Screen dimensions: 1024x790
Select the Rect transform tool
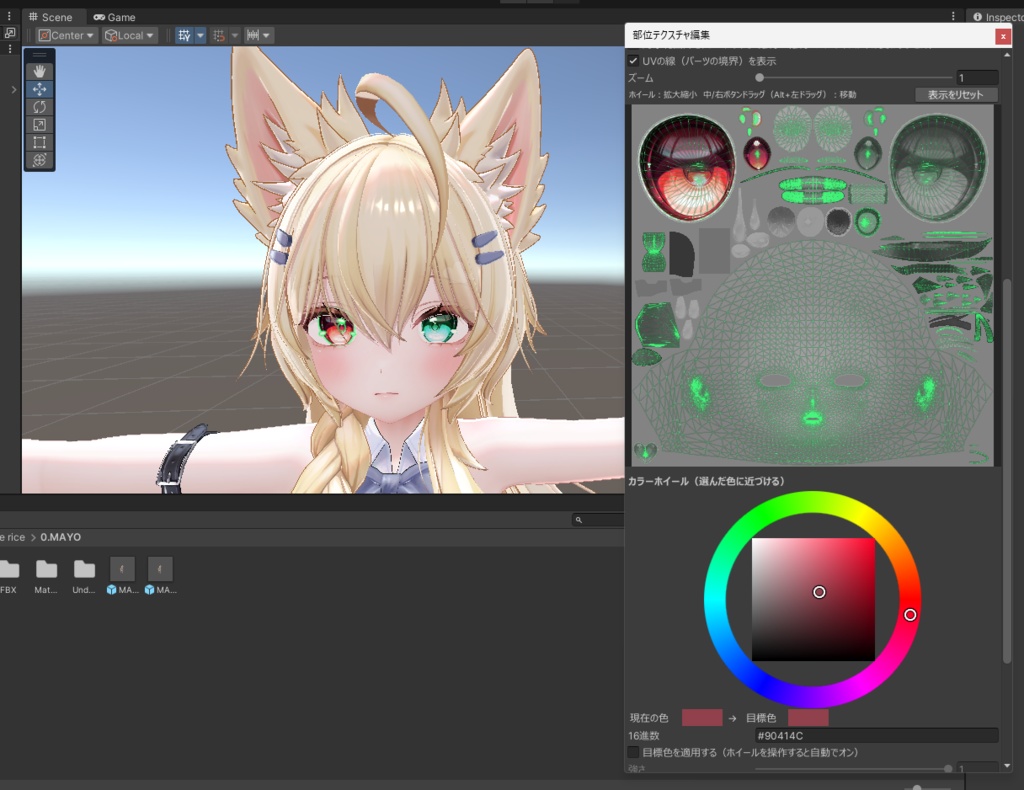point(39,142)
